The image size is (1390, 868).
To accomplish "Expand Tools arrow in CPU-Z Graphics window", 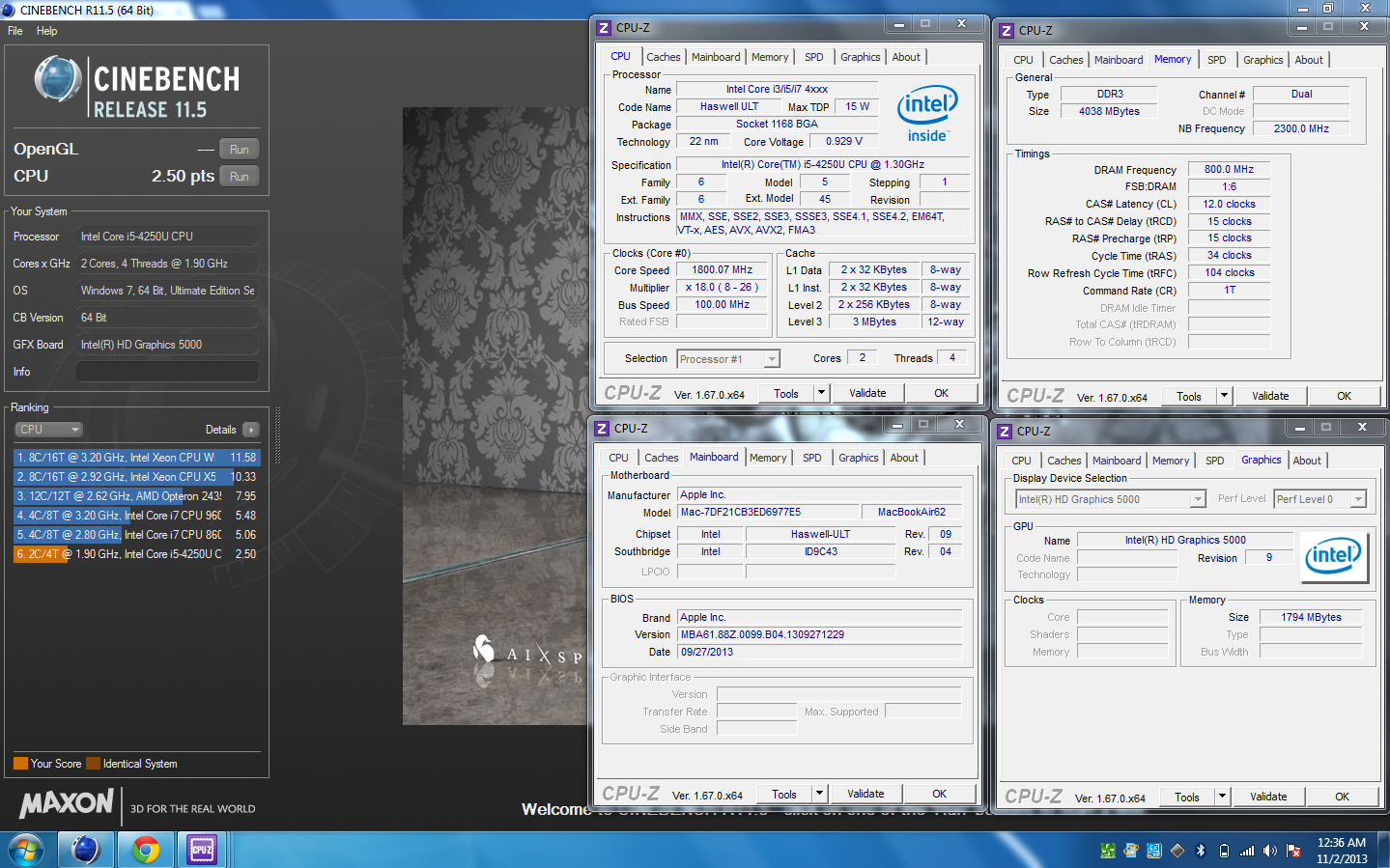I will tap(1222, 797).
